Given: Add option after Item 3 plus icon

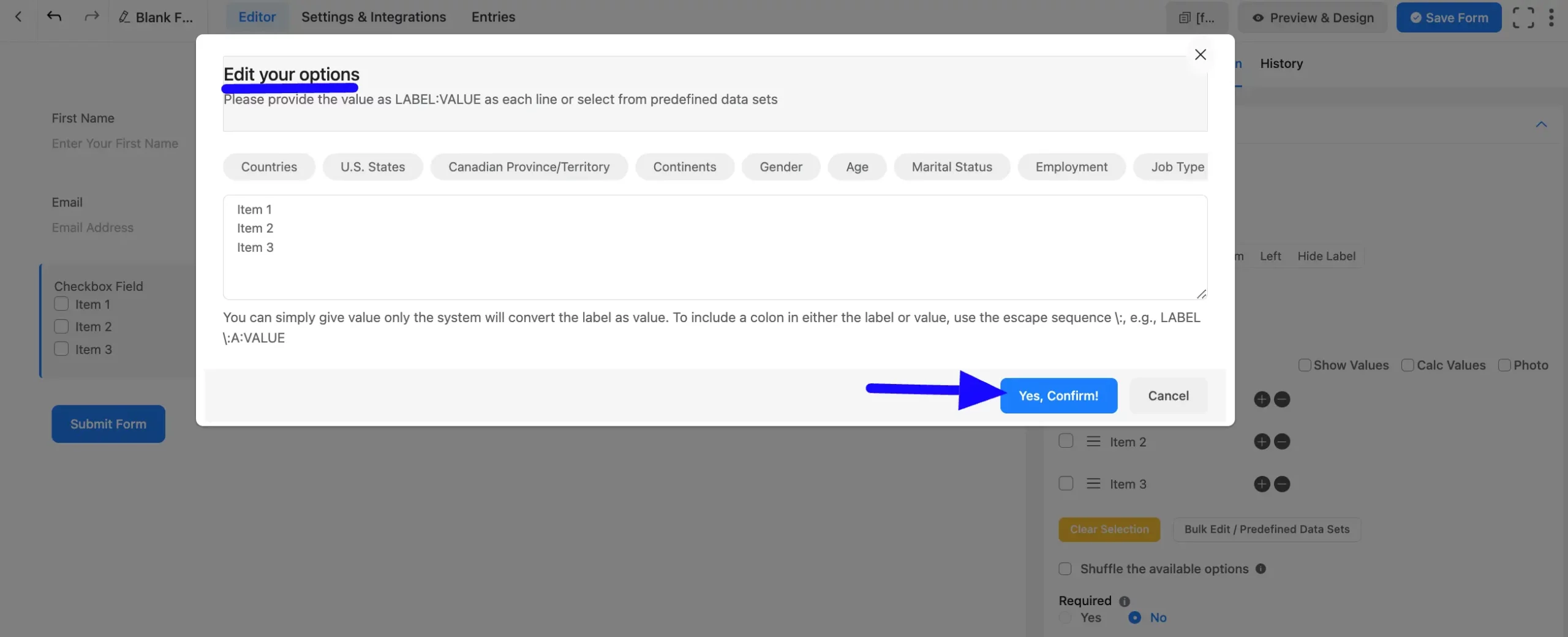Looking at the screenshot, I should point(1262,484).
